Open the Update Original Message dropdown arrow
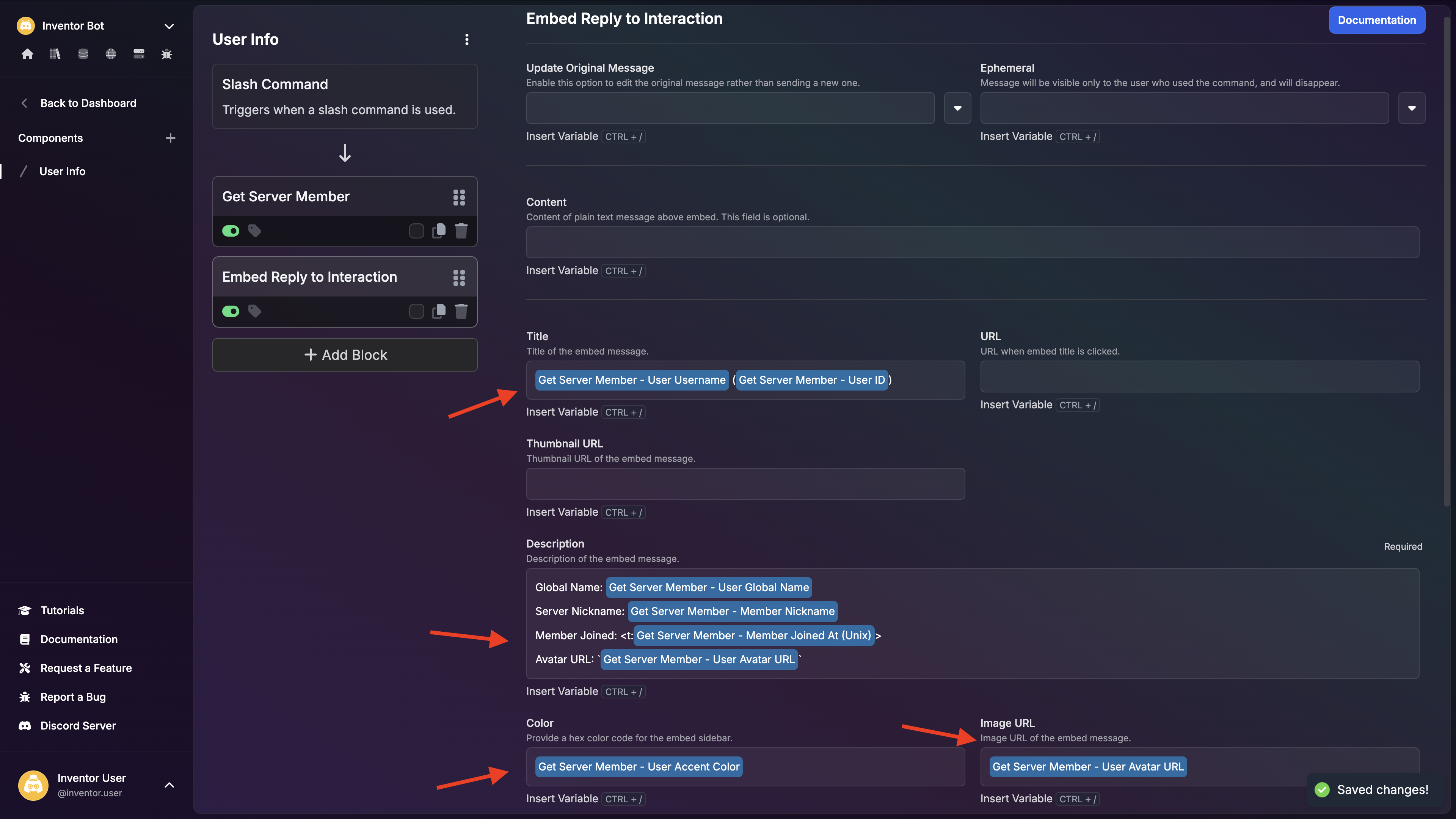The image size is (1456, 819). tap(957, 108)
